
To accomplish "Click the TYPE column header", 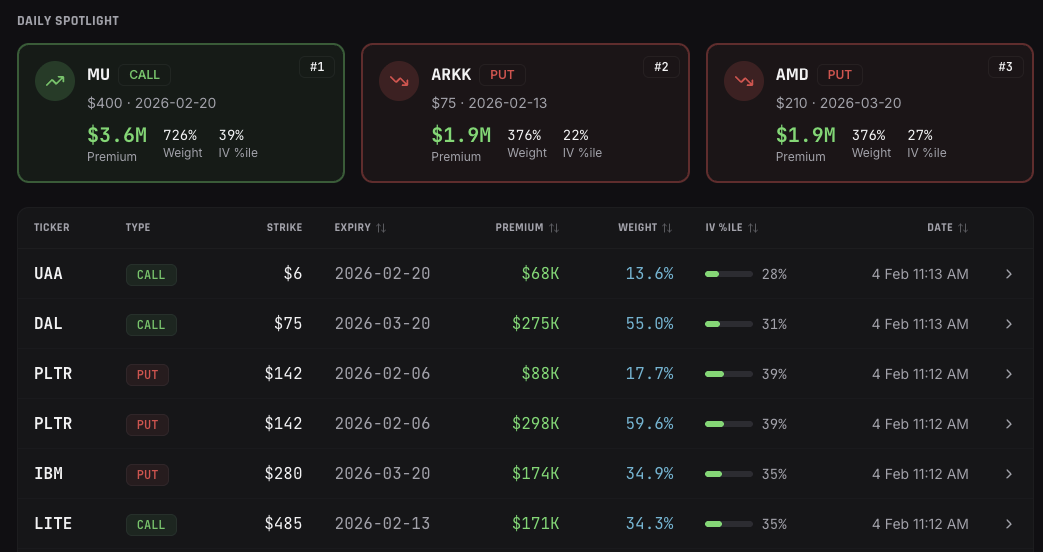I will tap(138, 227).
